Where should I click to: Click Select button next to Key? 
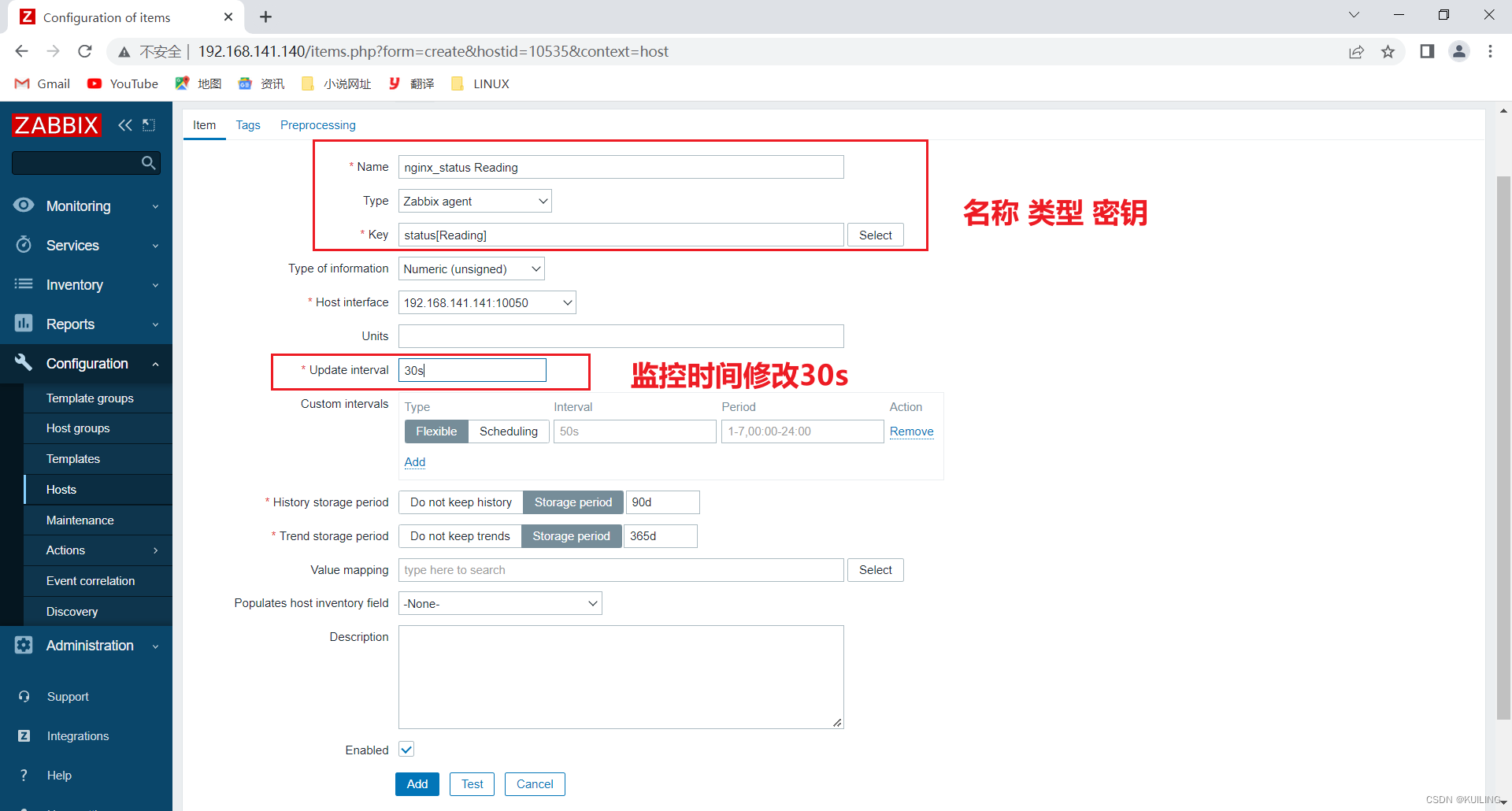(x=876, y=235)
